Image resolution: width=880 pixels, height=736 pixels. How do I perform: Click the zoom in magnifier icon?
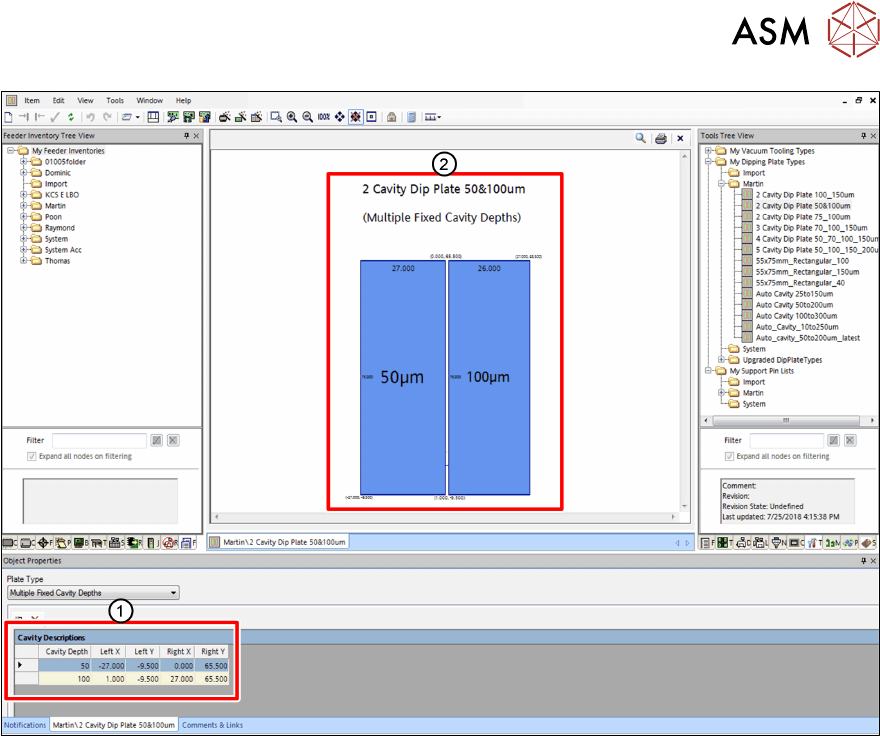point(292,117)
